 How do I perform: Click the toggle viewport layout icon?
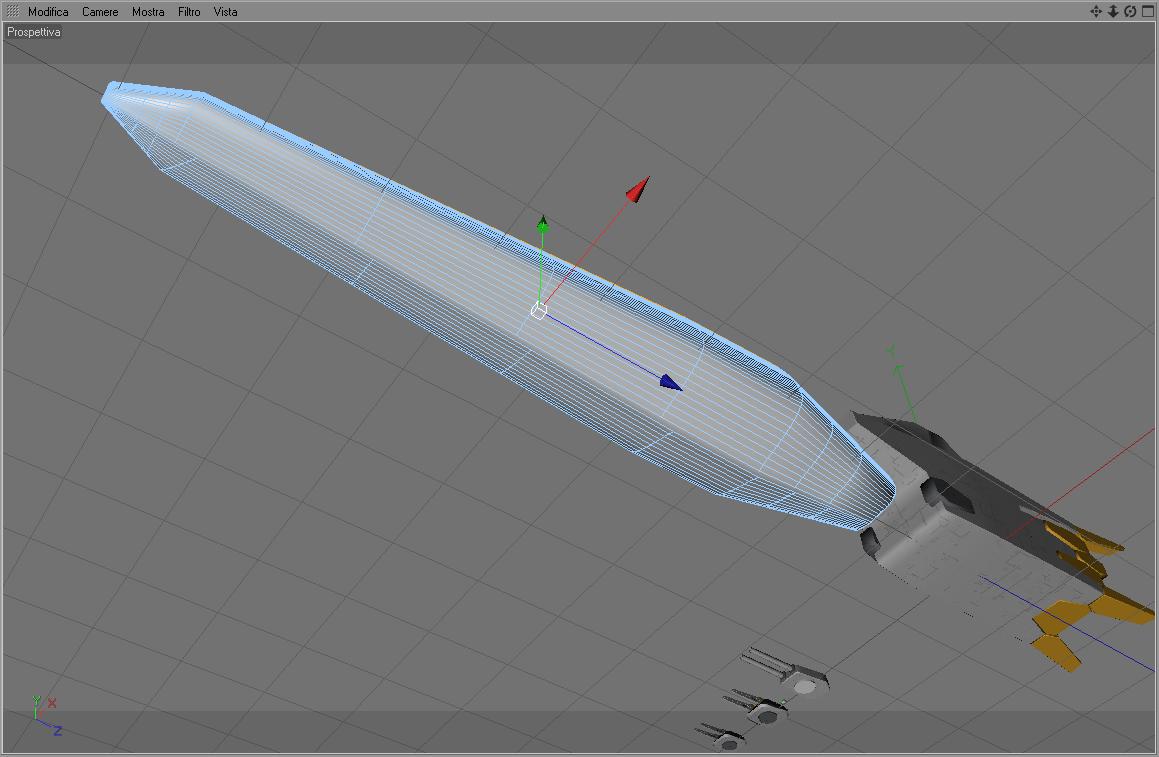click(1148, 11)
